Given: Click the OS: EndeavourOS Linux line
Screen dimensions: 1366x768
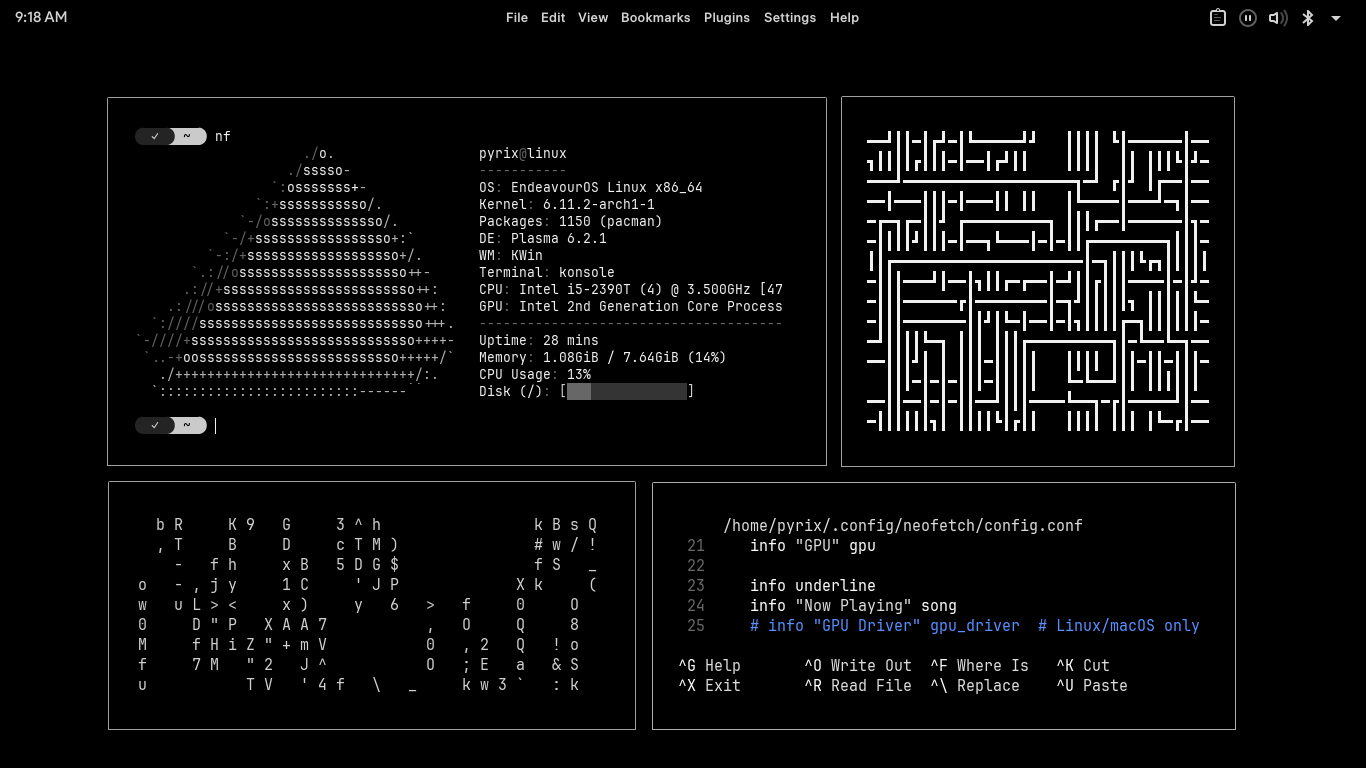Looking at the screenshot, I should (591, 188).
